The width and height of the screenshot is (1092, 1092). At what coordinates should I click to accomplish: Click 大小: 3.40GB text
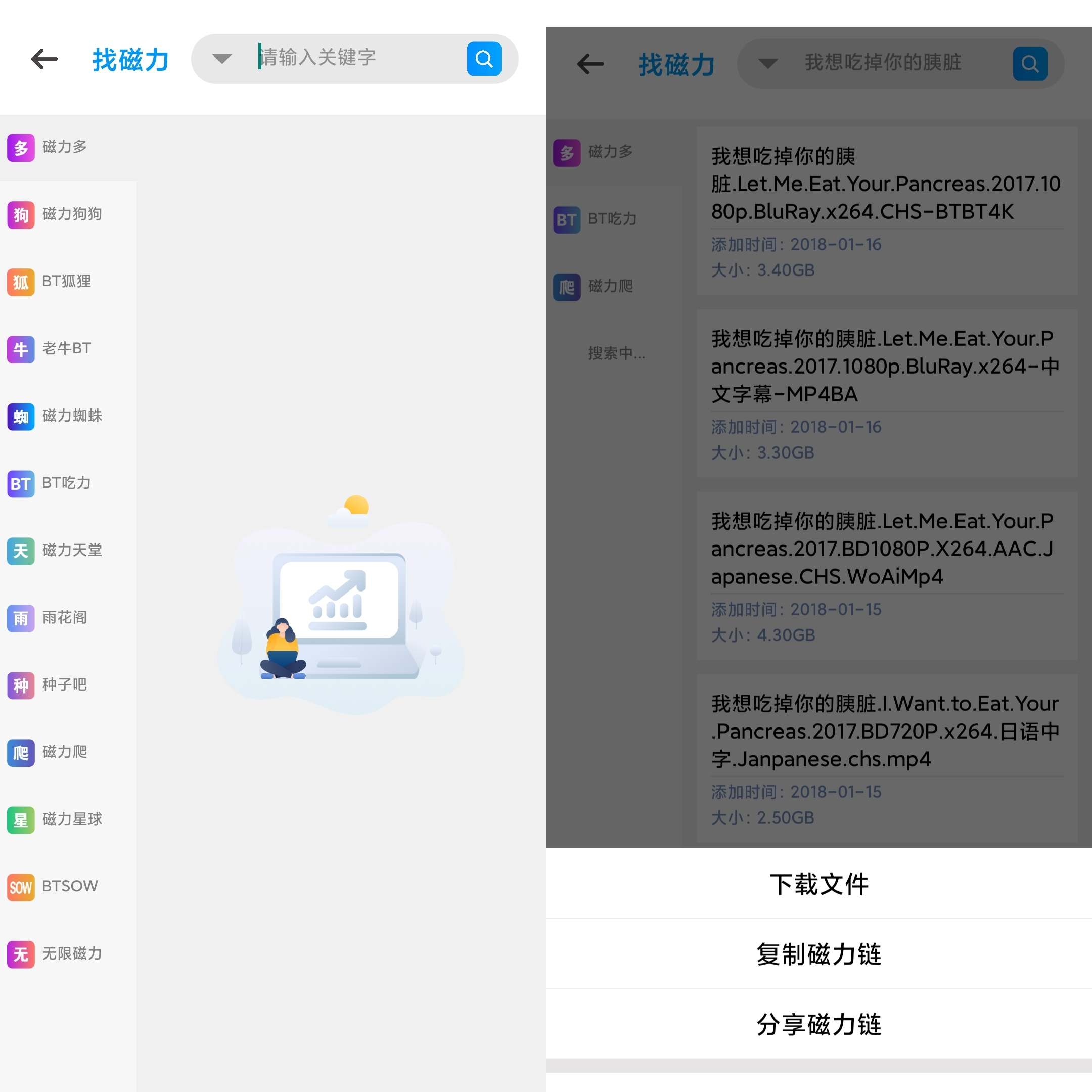point(762,270)
